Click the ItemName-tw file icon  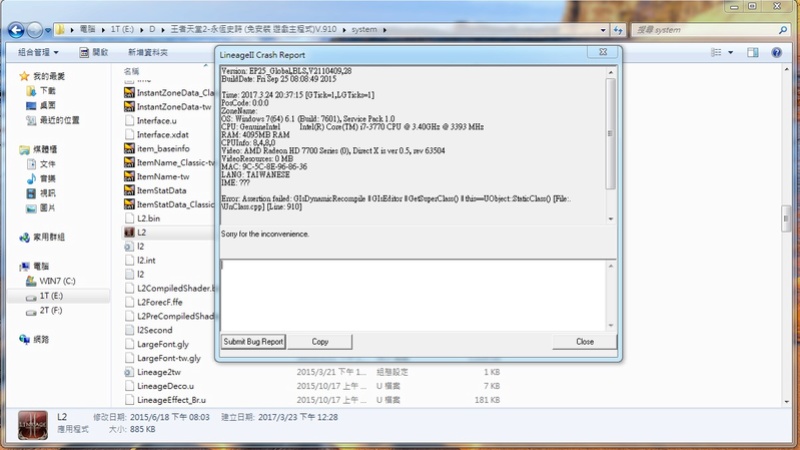point(129,177)
